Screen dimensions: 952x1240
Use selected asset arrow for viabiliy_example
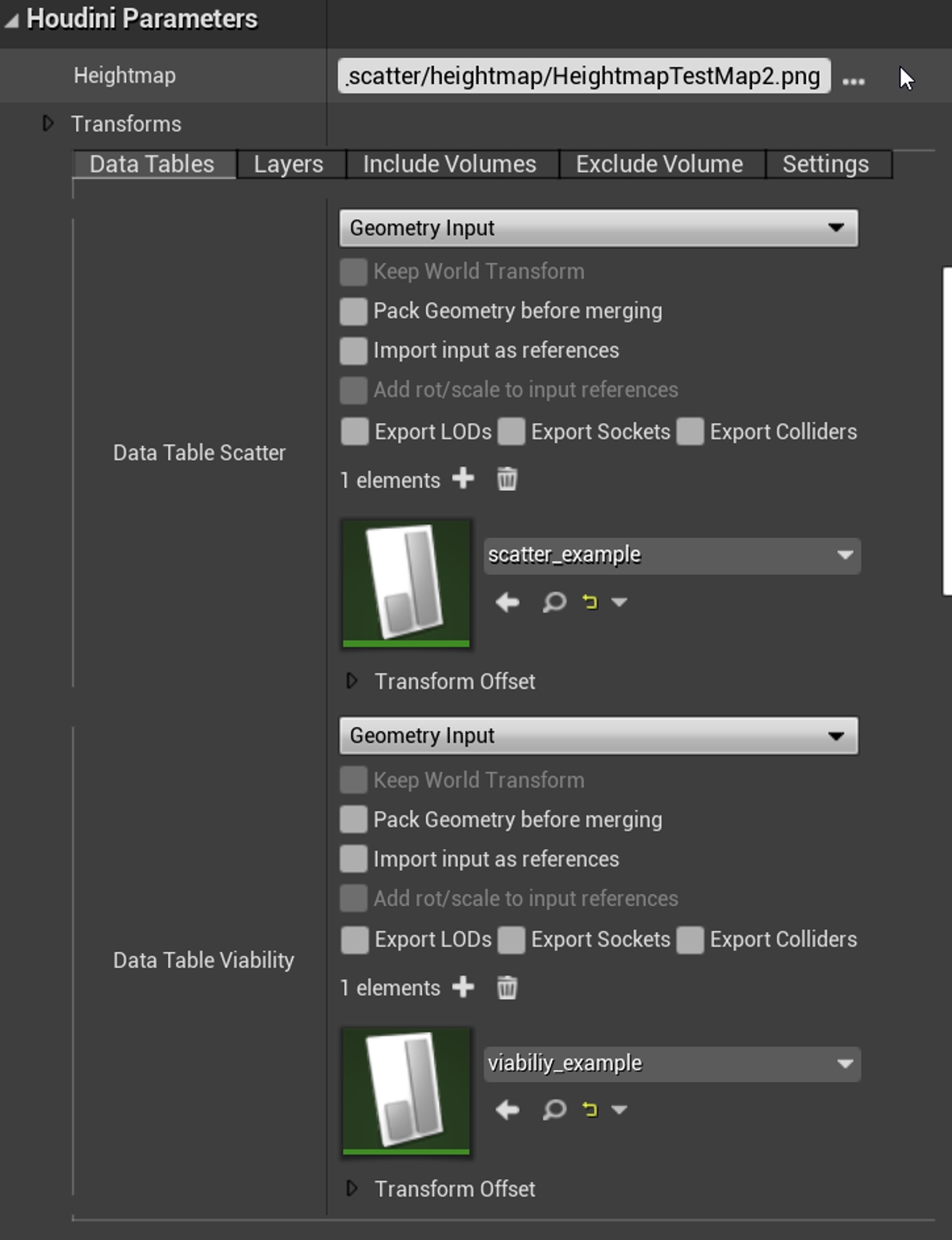coord(508,1110)
